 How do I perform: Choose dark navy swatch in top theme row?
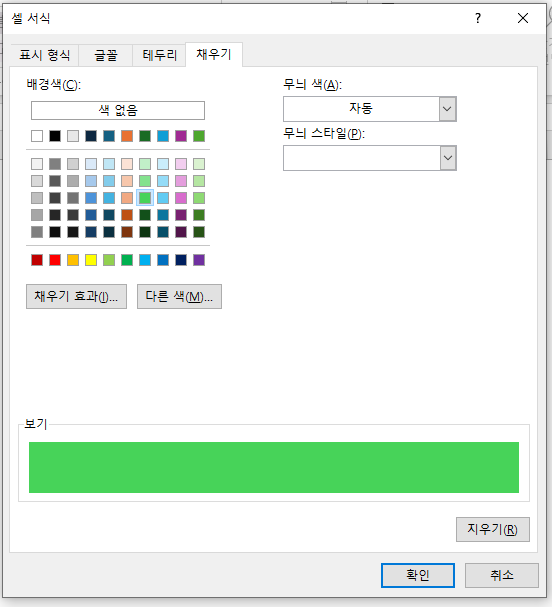click(x=91, y=136)
